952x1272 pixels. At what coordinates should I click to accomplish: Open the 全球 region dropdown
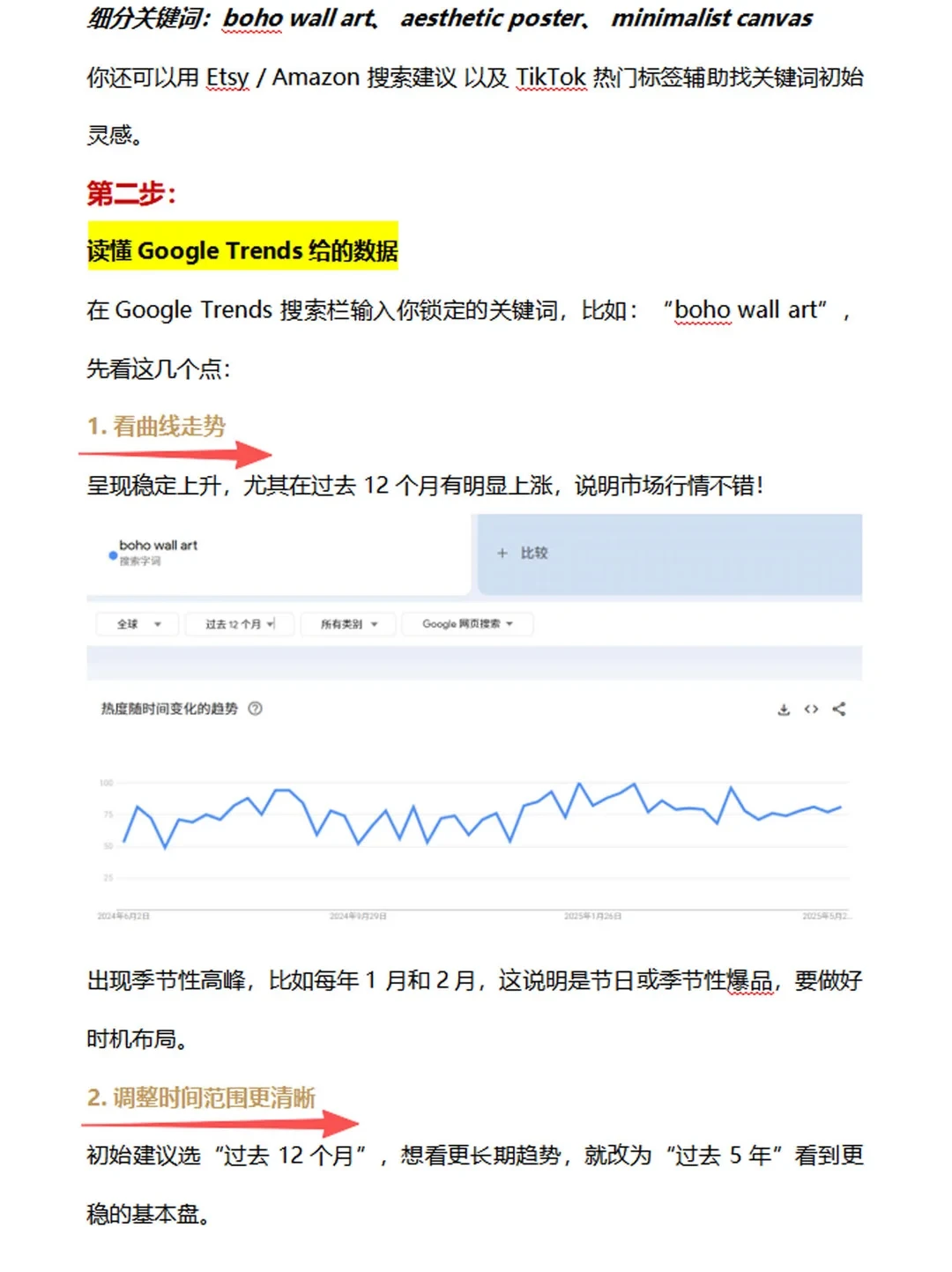point(138,624)
